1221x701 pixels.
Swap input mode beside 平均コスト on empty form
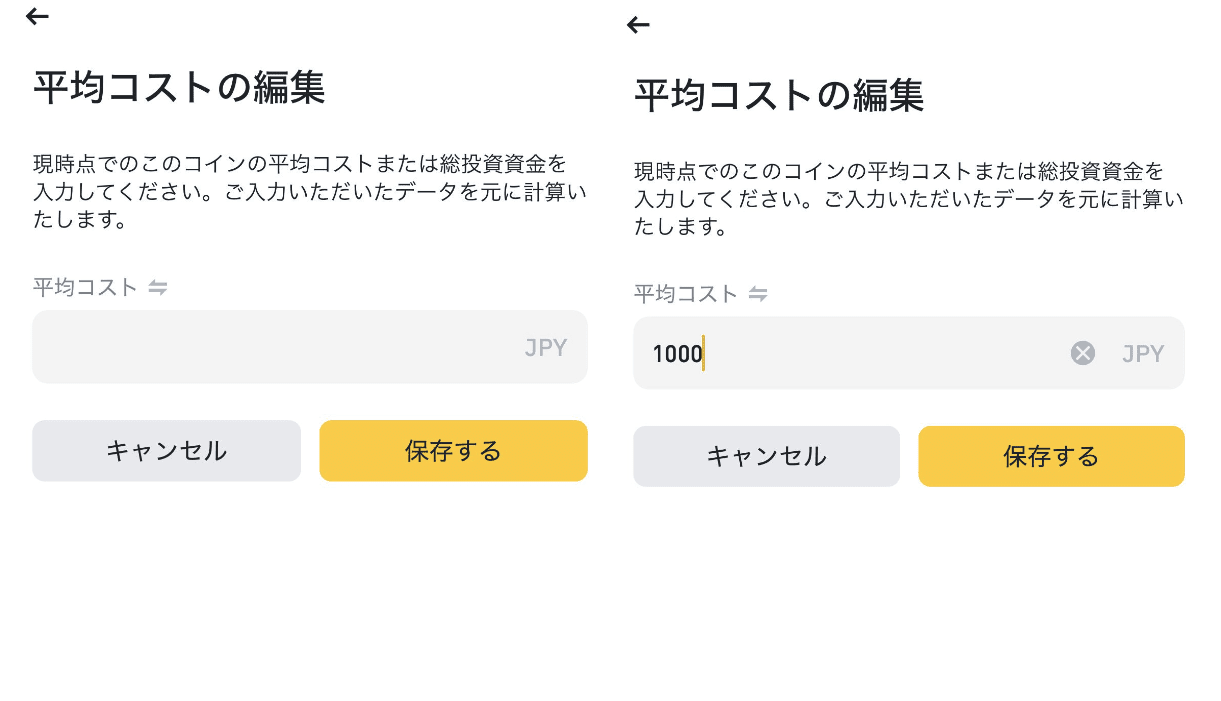(158, 288)
